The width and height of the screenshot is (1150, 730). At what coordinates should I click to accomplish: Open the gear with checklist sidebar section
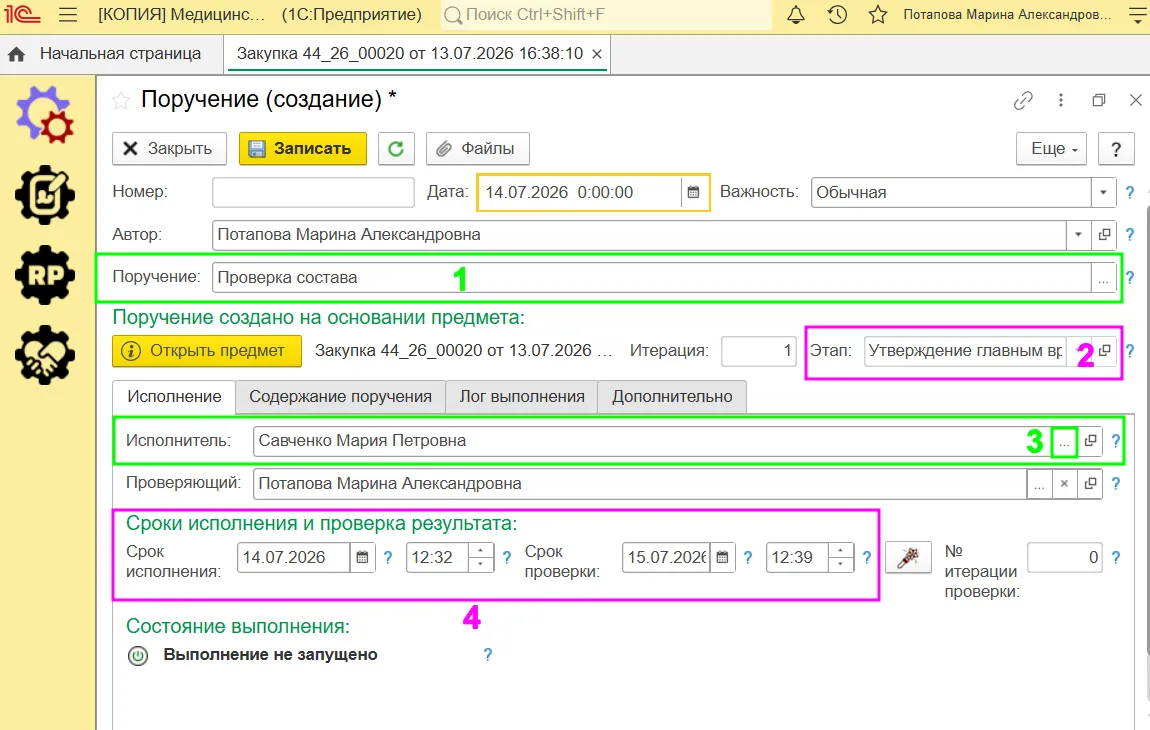pyautogui.click(x=45, y=195)
